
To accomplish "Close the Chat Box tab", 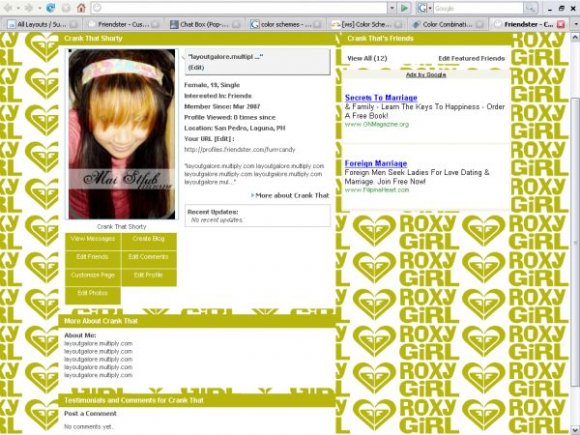I will [x=236, y=24].
